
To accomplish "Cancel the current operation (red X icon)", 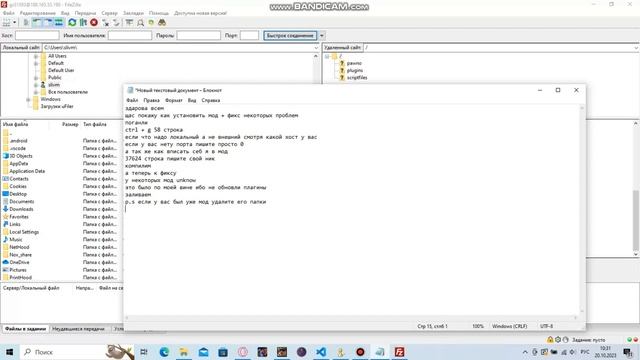I will 94,22.
